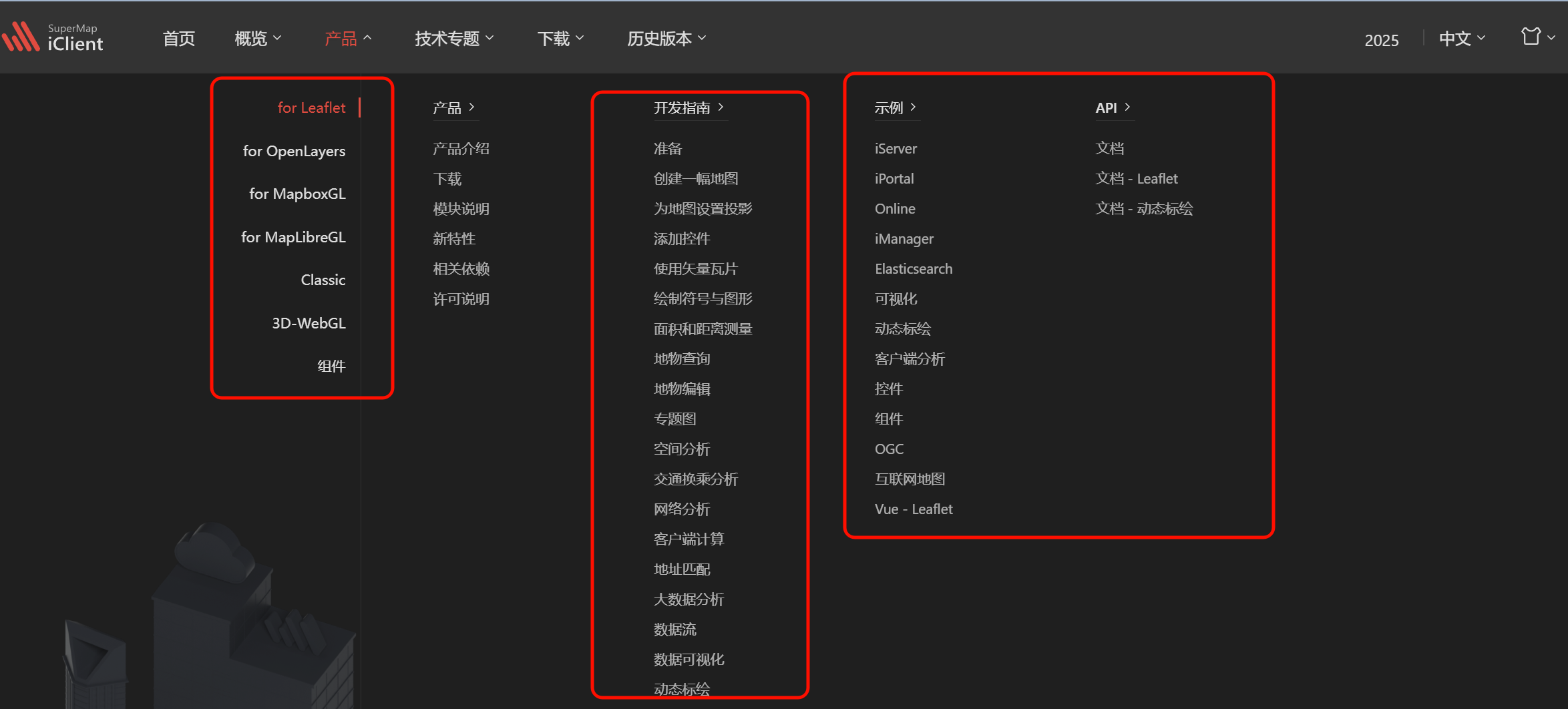Screen dimensions: 1568x709
Task: Open 模块说明 link
Action: (x=461, y=208)
